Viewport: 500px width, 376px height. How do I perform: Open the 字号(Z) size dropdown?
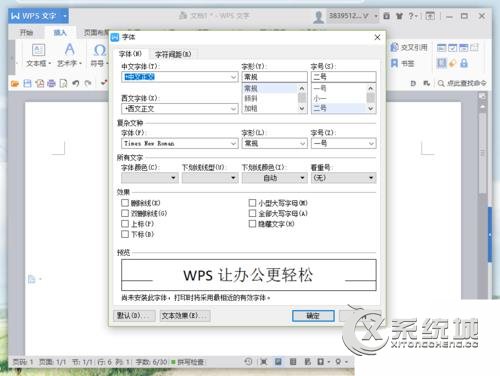tap(371, 143)
